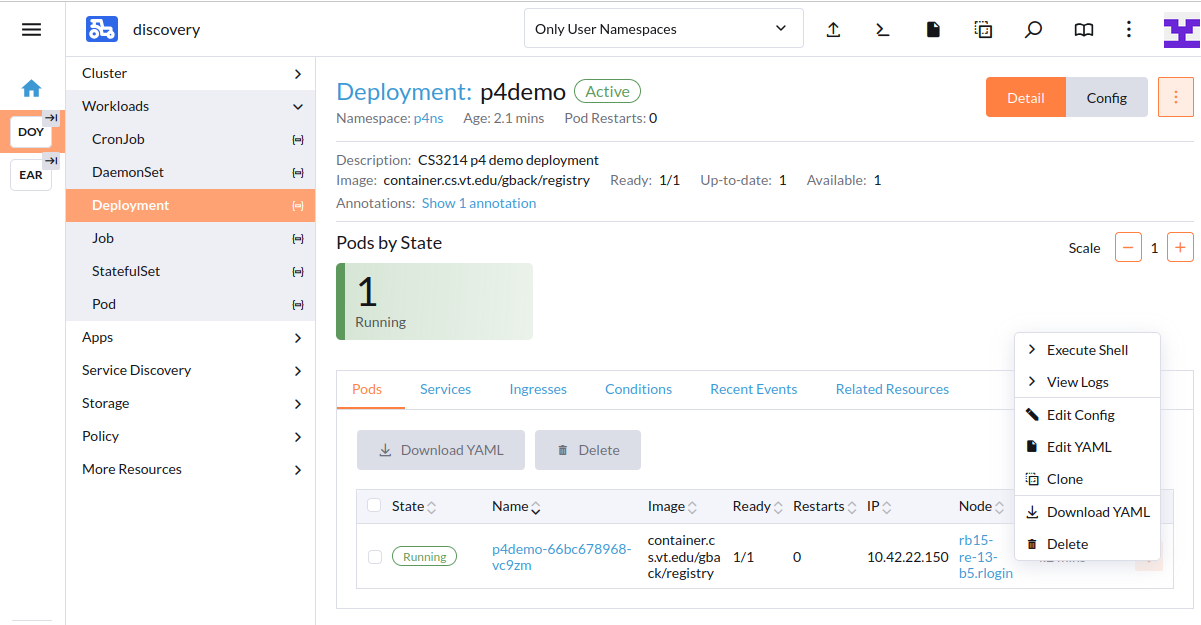The width and height of the screenshot is (1201, 625).
Task: Switch to the Config view button
Action: tap(1106, 98)
